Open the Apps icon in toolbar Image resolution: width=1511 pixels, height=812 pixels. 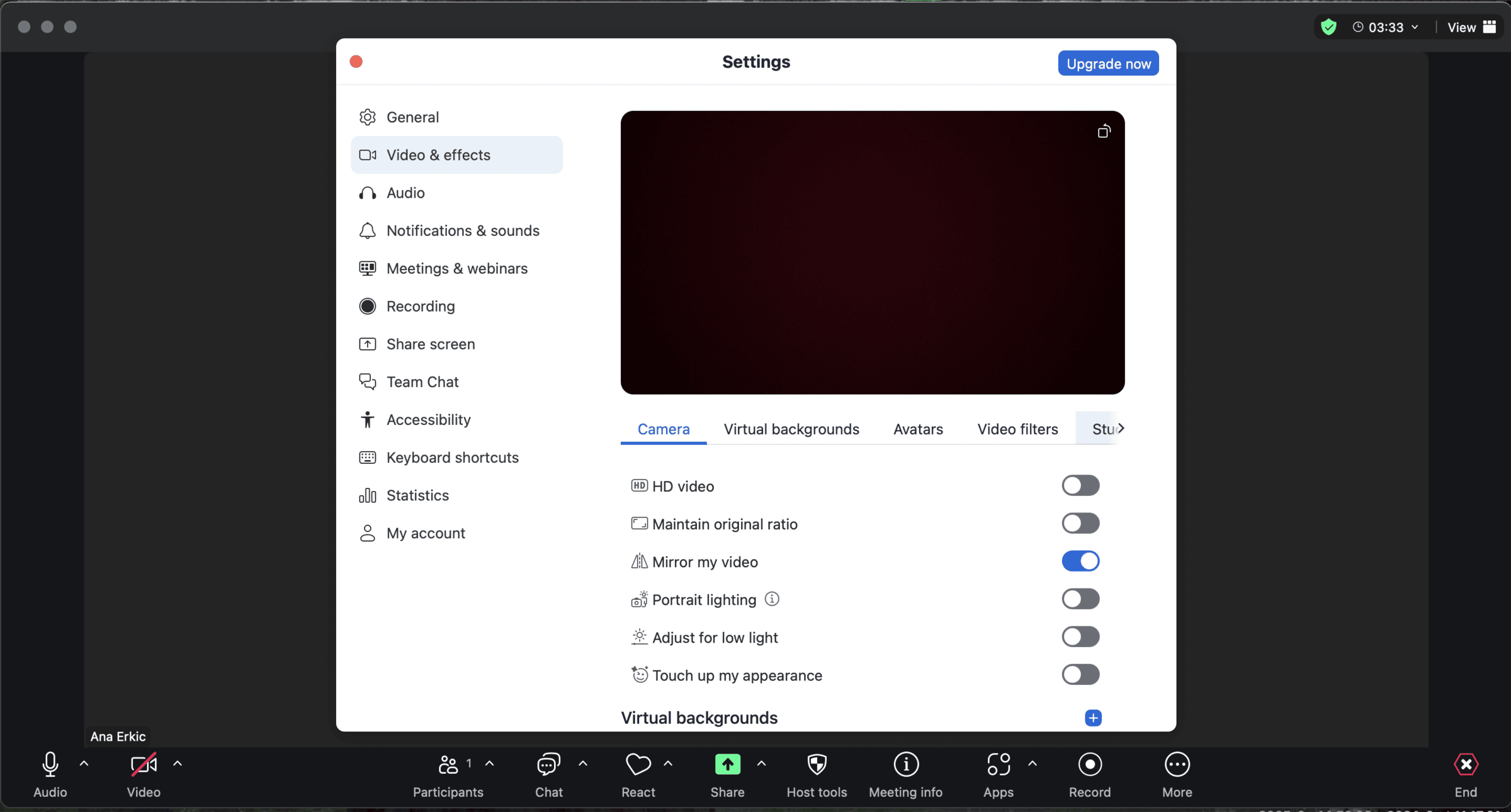(999, 764)
